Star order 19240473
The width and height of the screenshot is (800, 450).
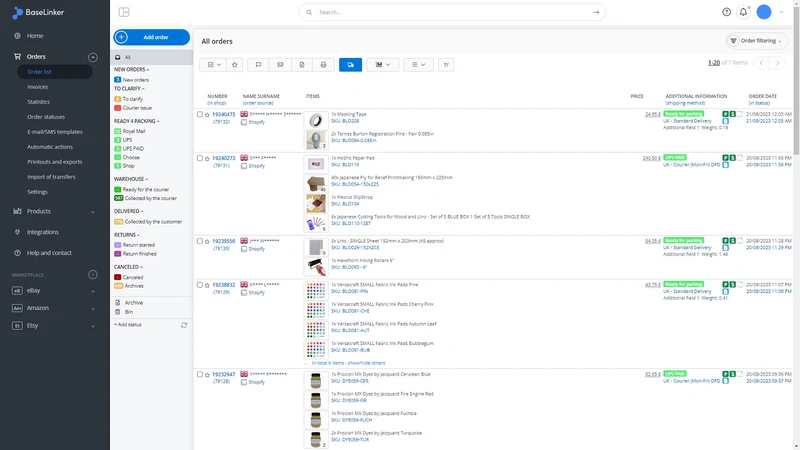click(207, 115)
